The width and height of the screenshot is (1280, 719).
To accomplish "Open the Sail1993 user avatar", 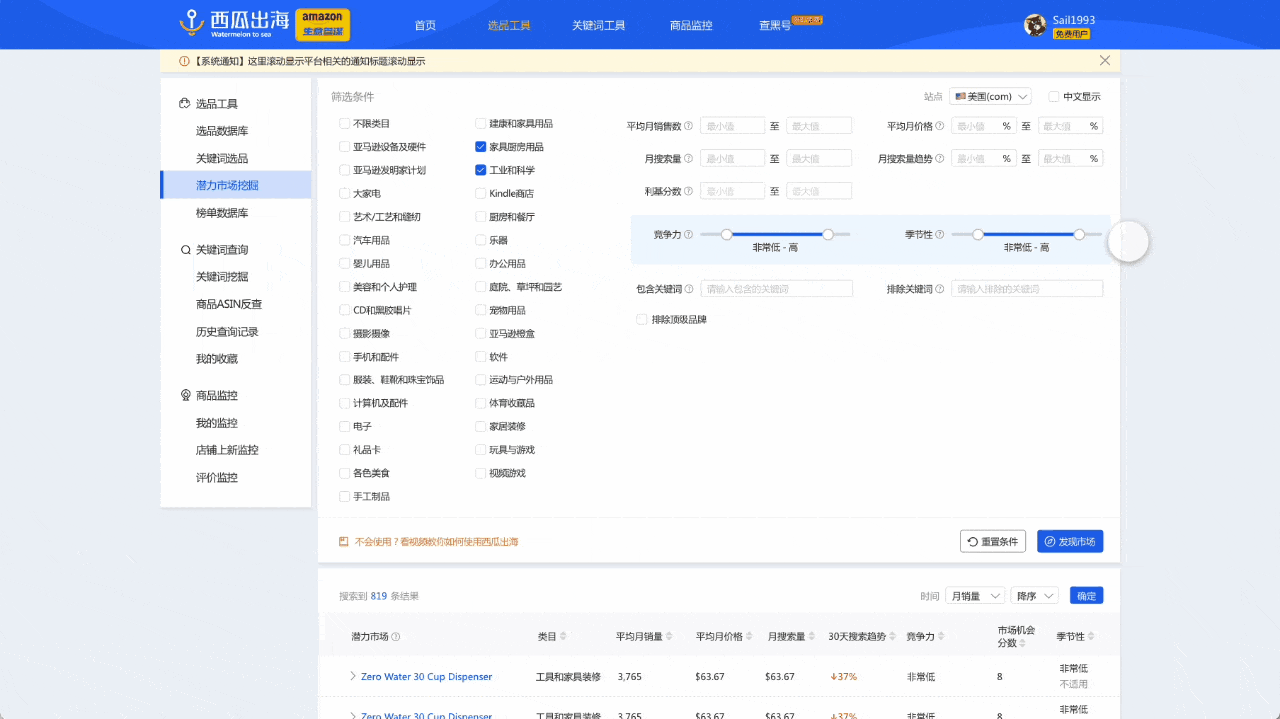I will [1035, 25].
